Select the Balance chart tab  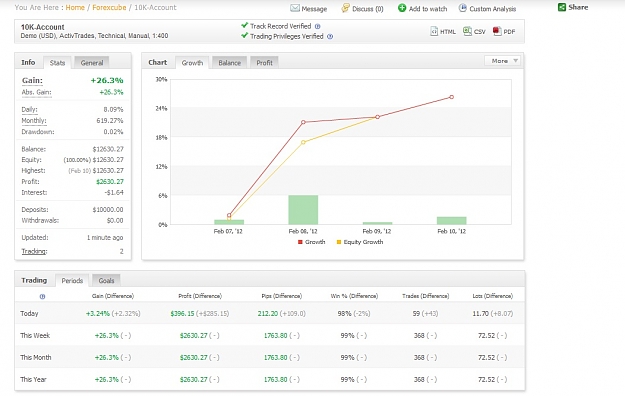(230, 63)
